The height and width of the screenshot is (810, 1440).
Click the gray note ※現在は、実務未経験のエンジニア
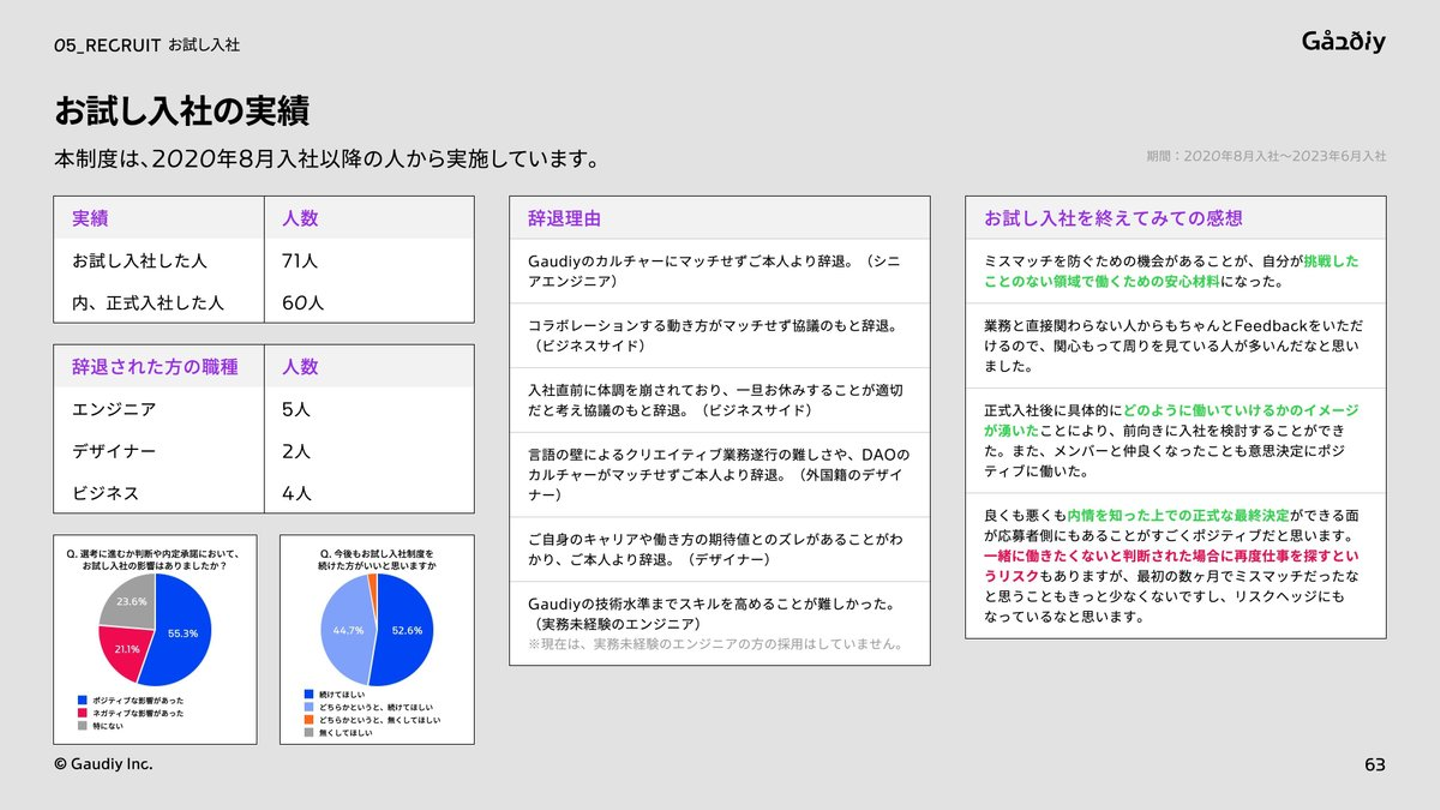pos(715,644)
